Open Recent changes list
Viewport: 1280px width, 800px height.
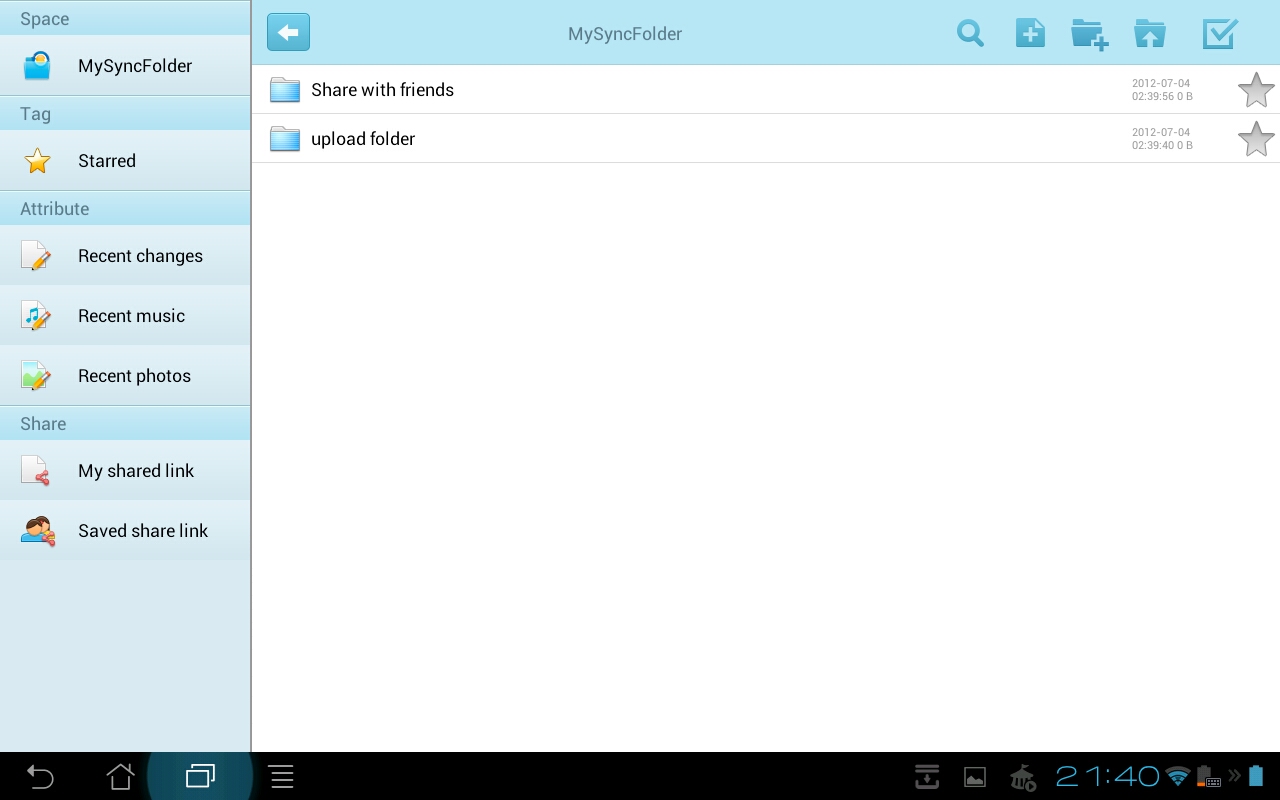[125, 256]
